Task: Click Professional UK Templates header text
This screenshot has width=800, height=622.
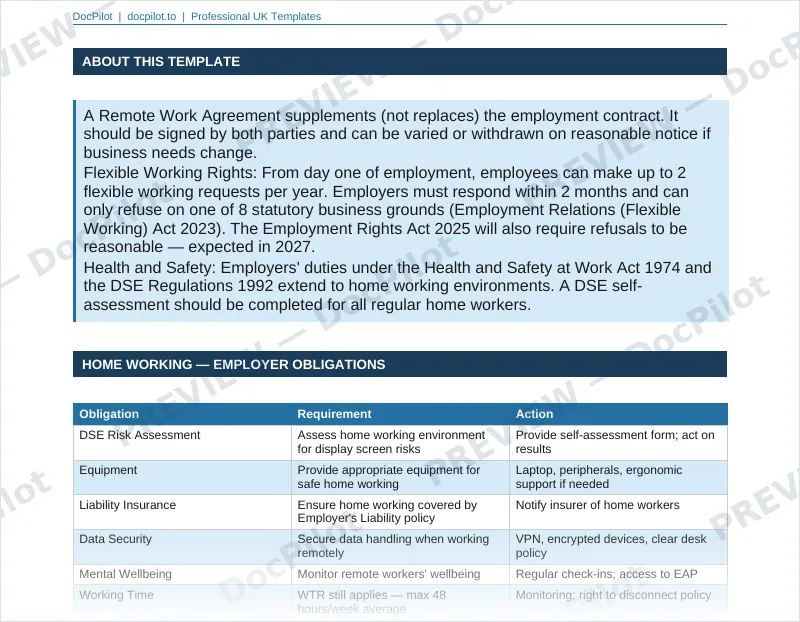Action: pyautogui.click(x=256, y=16)
